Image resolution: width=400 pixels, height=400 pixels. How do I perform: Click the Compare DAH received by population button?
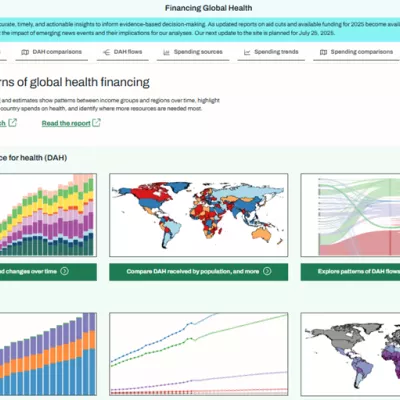(199, 272)
